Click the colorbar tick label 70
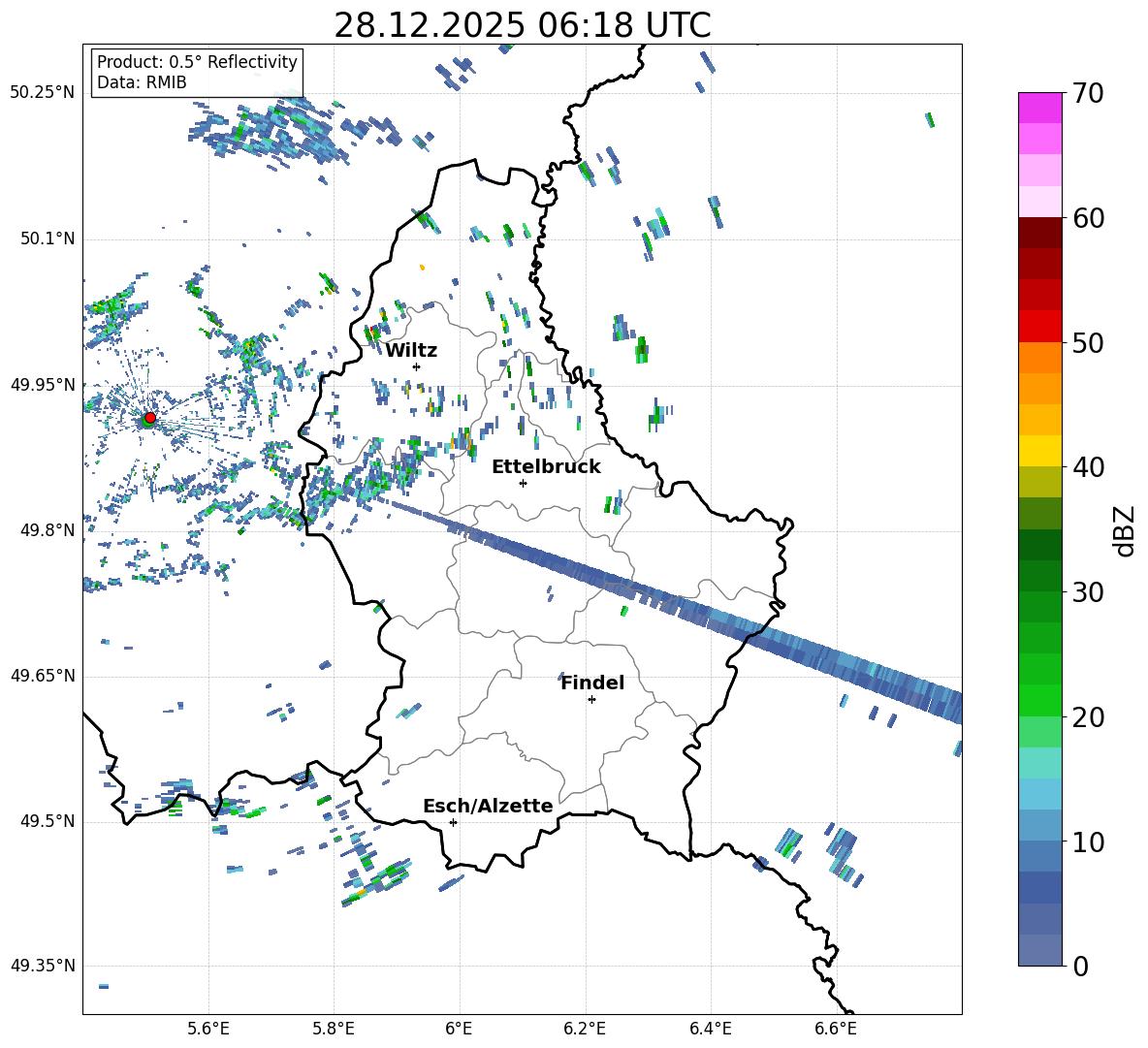 (x=1088, y=94)
